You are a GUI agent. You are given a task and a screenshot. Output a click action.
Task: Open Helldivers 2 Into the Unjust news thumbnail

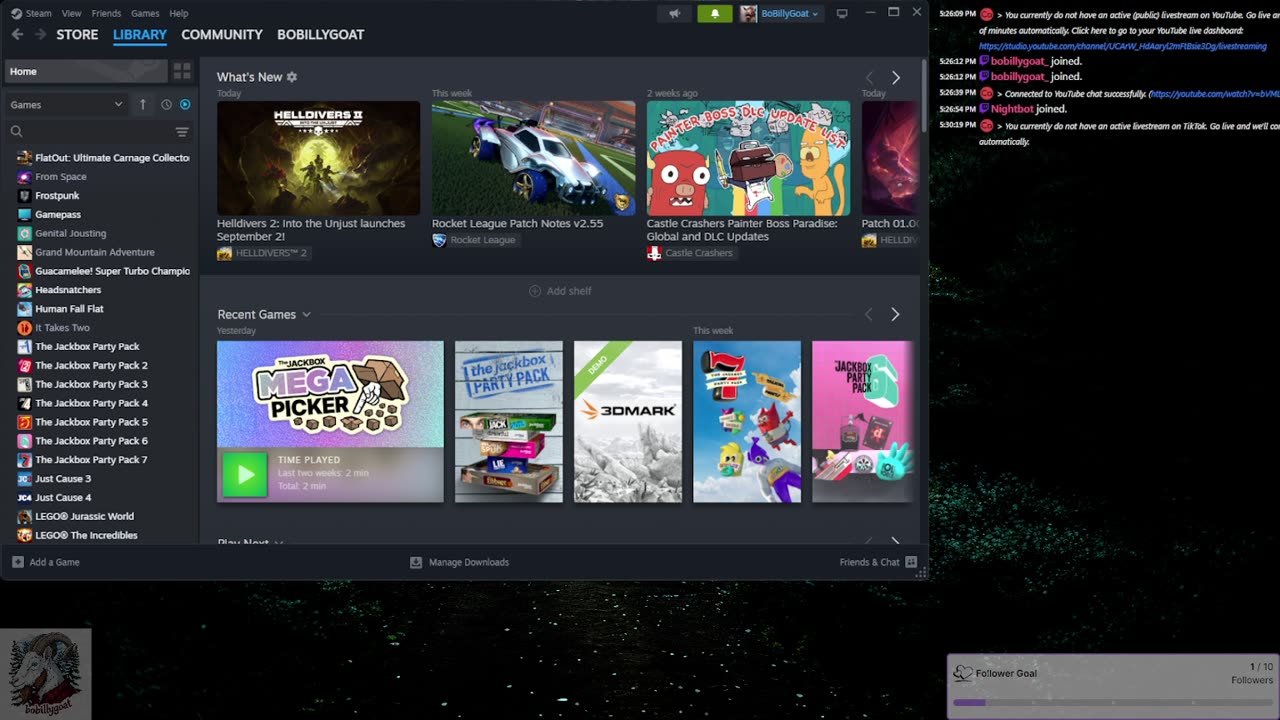[x=318, y=158]
